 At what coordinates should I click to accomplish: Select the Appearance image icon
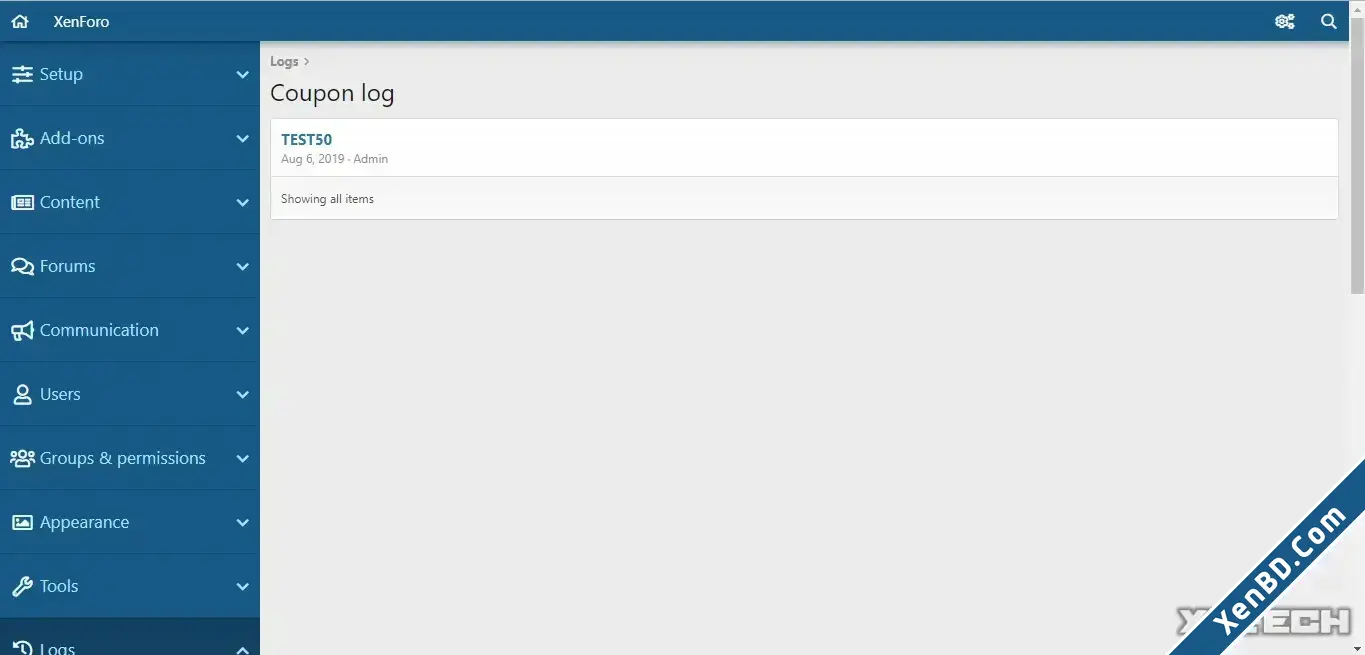[x=22, y=522]
